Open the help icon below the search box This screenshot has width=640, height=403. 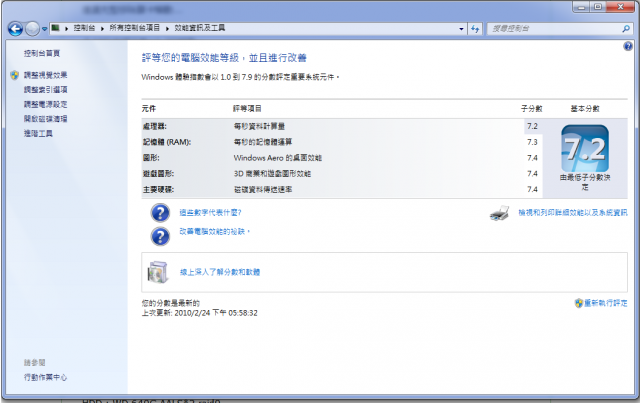[628, 46]
